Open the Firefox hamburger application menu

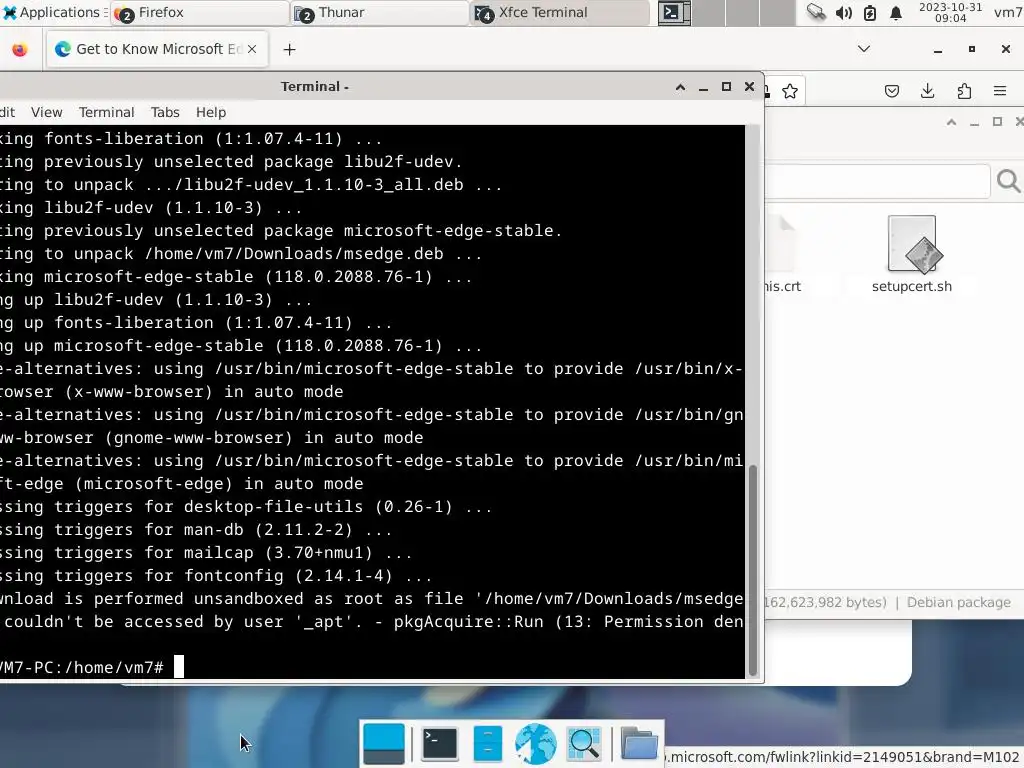point(1000,91)
